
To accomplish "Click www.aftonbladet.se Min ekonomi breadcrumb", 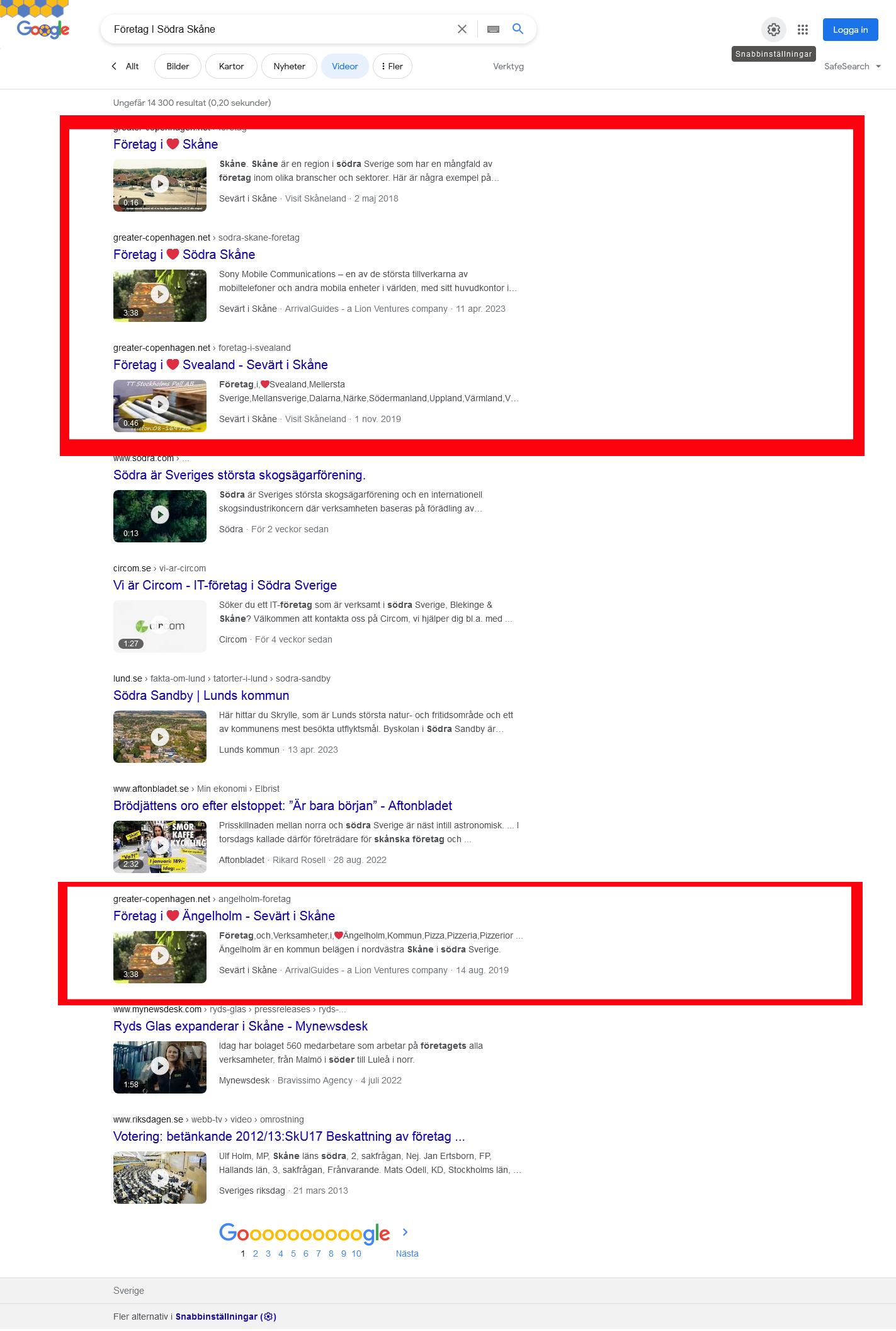I will (x=196, y=789).
